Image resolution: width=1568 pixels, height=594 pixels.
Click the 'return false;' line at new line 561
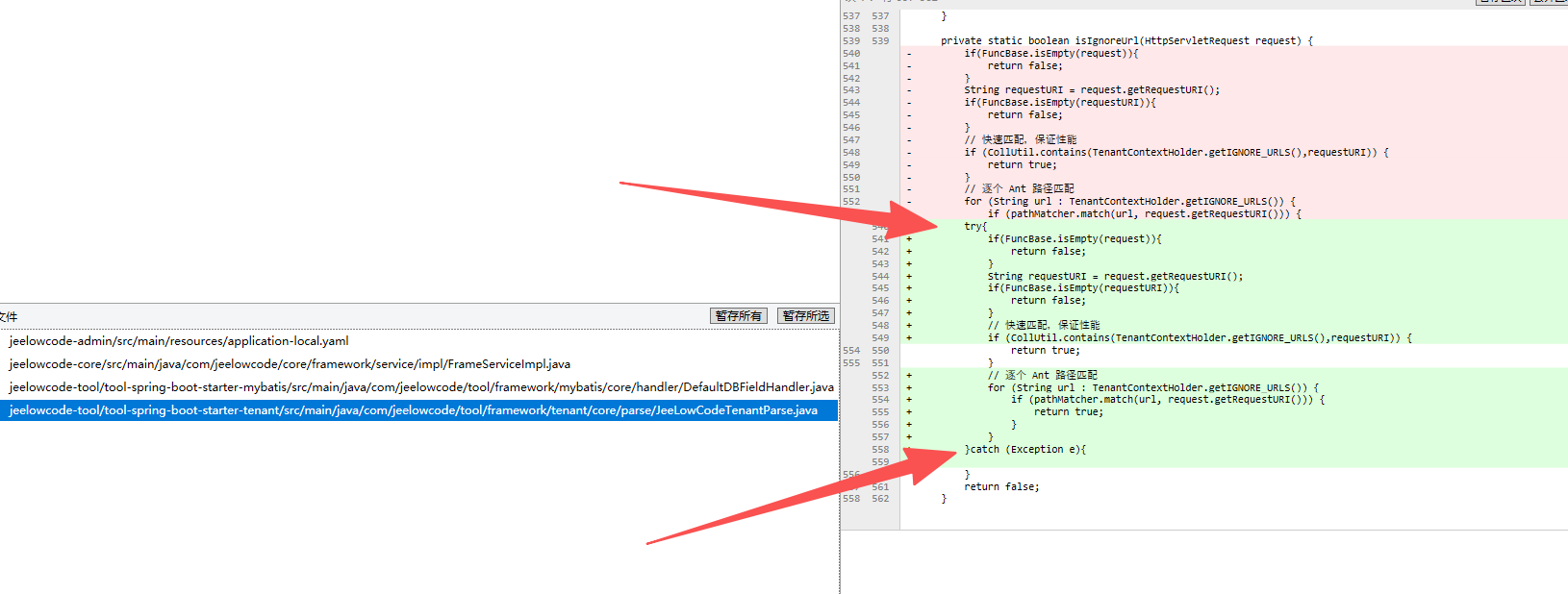[x=1000, y=487]
